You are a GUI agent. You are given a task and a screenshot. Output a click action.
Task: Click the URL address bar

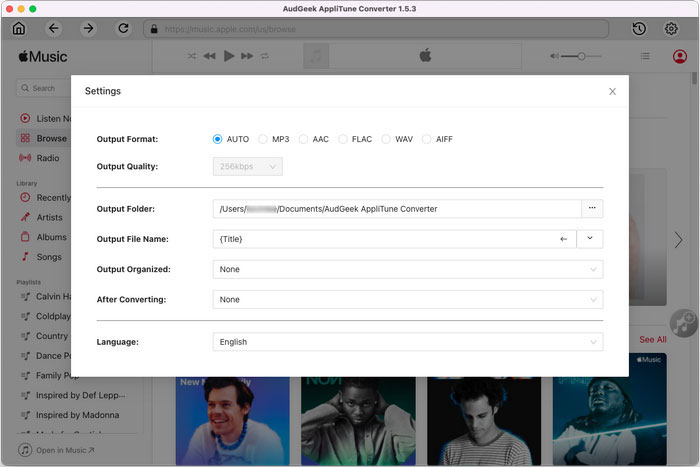(x=376, y=29)
